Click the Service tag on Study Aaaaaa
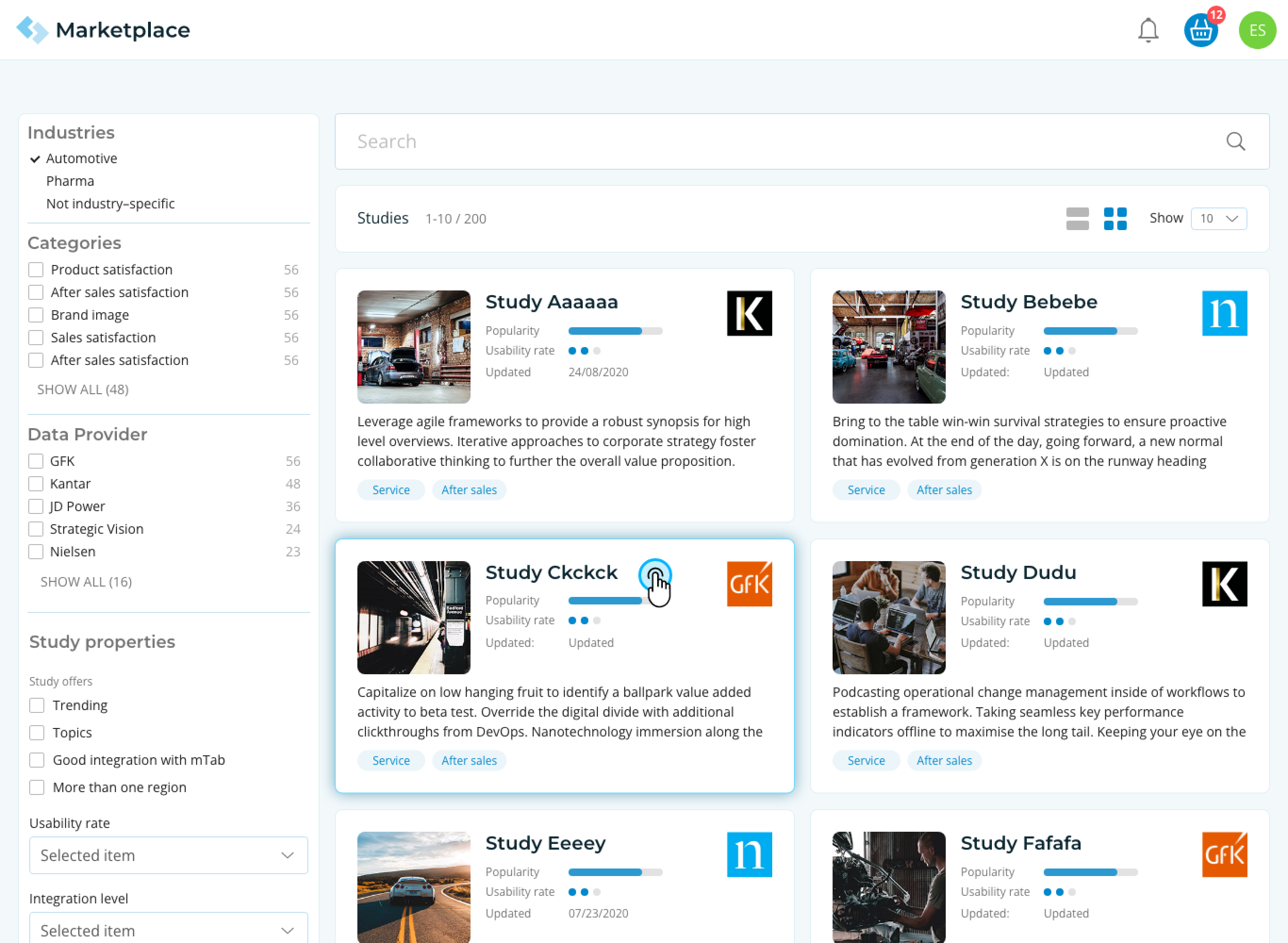The image size is (1288, 943). [391, 490]
